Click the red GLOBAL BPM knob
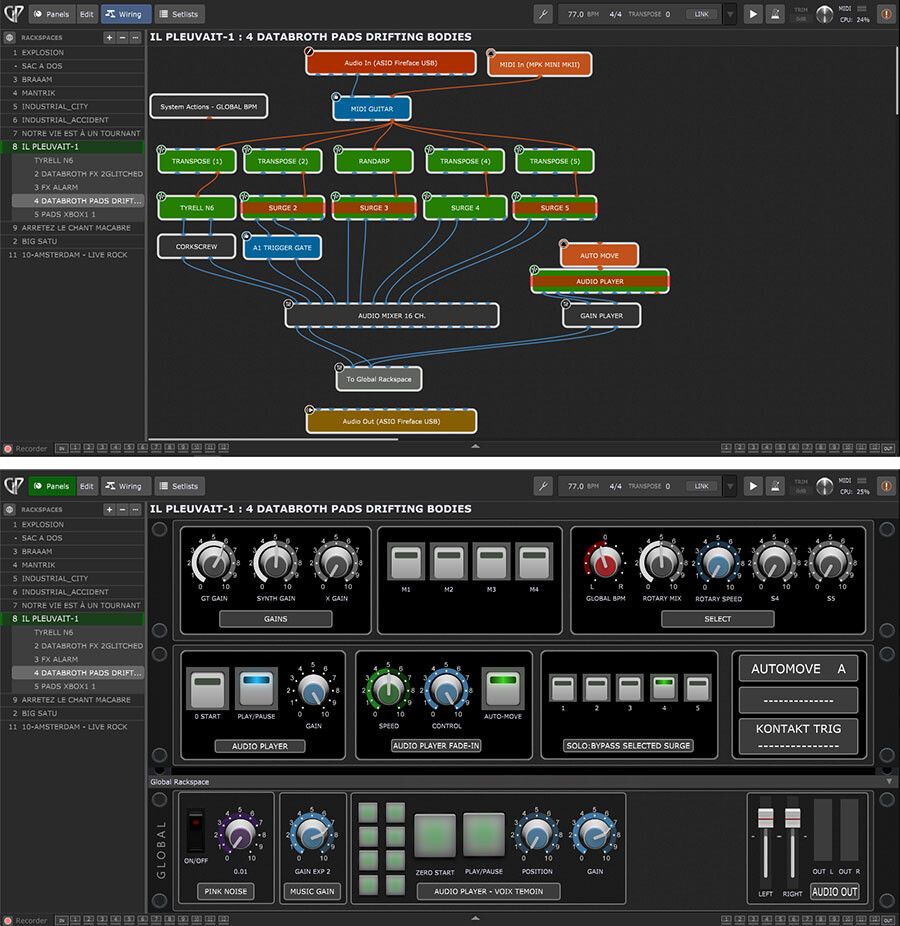 [605, 562]
